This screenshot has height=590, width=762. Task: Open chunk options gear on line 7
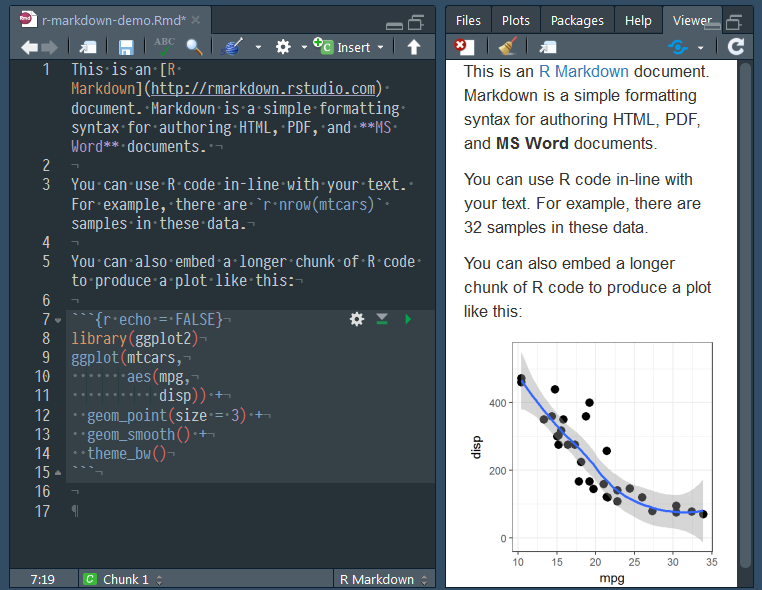click(356, 319)
